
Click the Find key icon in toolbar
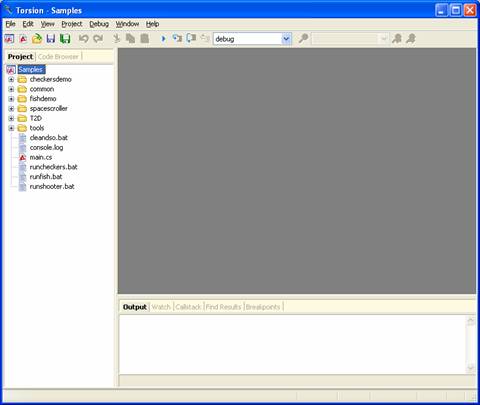point(303,39)
